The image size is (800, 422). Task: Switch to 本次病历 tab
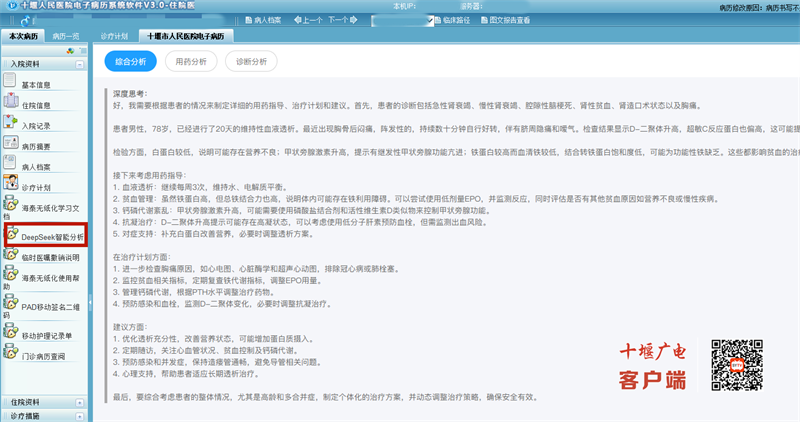point(23,36)
